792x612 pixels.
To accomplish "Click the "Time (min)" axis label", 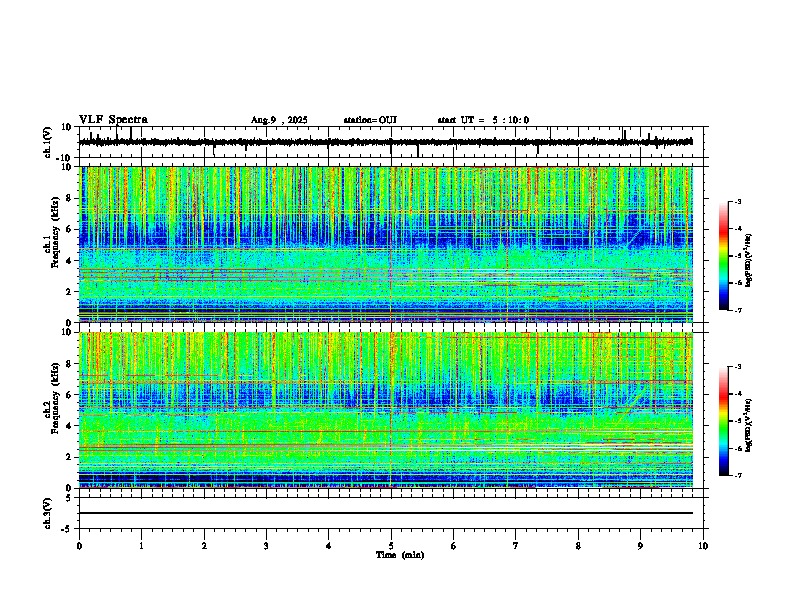I will click(400, 555).
